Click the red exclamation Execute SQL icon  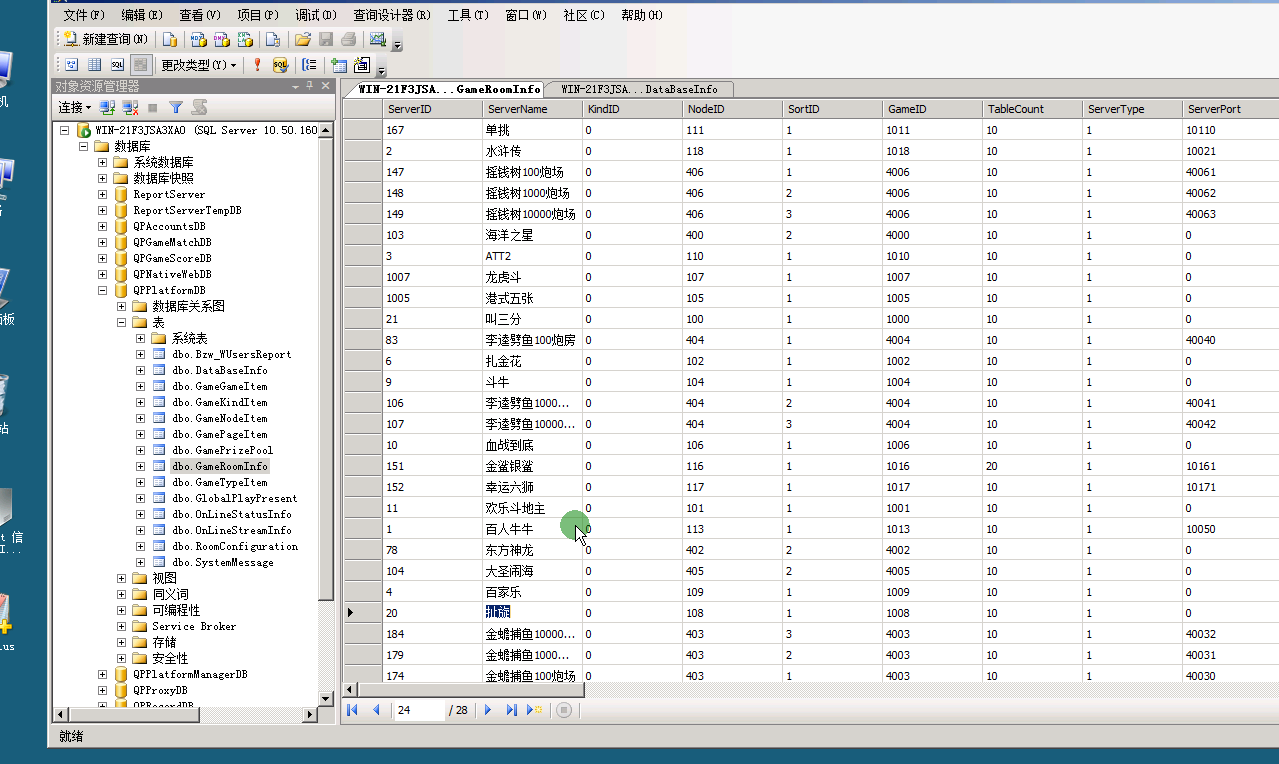click(257, 64)
